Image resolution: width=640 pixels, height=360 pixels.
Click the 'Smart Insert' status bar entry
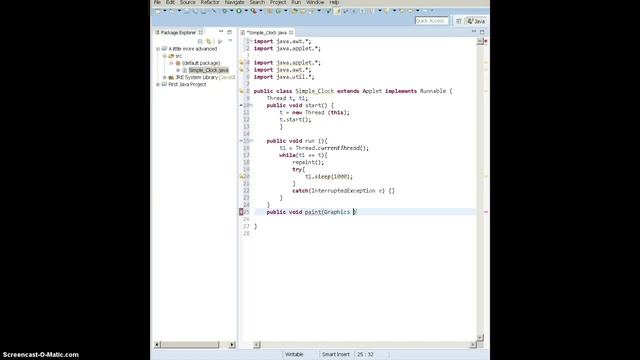336,354
